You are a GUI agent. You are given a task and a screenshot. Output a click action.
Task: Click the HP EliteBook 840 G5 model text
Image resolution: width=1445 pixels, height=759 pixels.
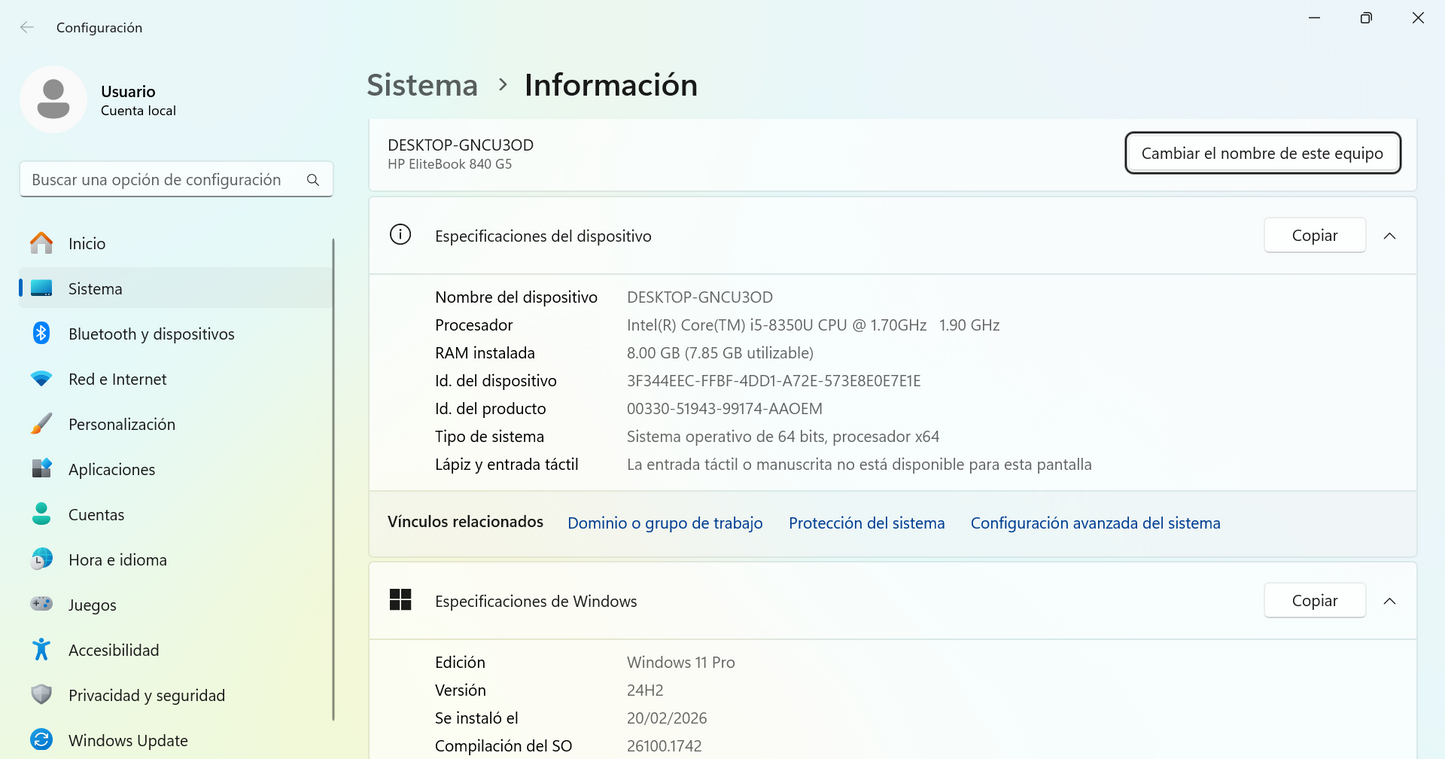(x=450, y=164)
